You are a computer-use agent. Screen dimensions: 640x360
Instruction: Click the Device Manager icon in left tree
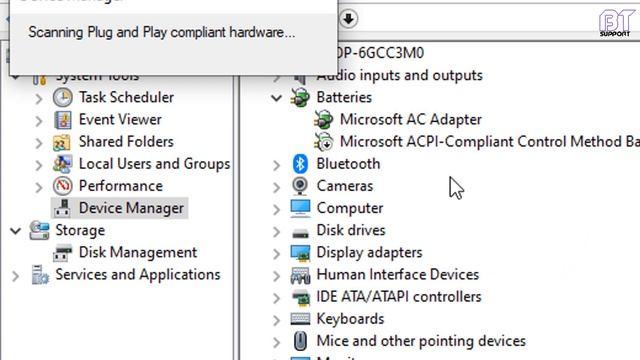tap(62, 208)
